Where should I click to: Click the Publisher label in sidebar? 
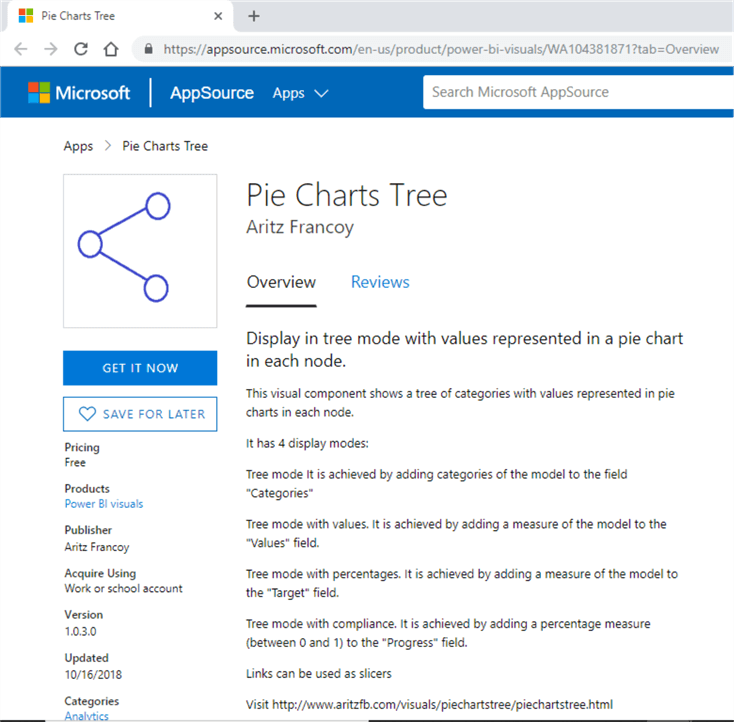(x=88, y=530)
